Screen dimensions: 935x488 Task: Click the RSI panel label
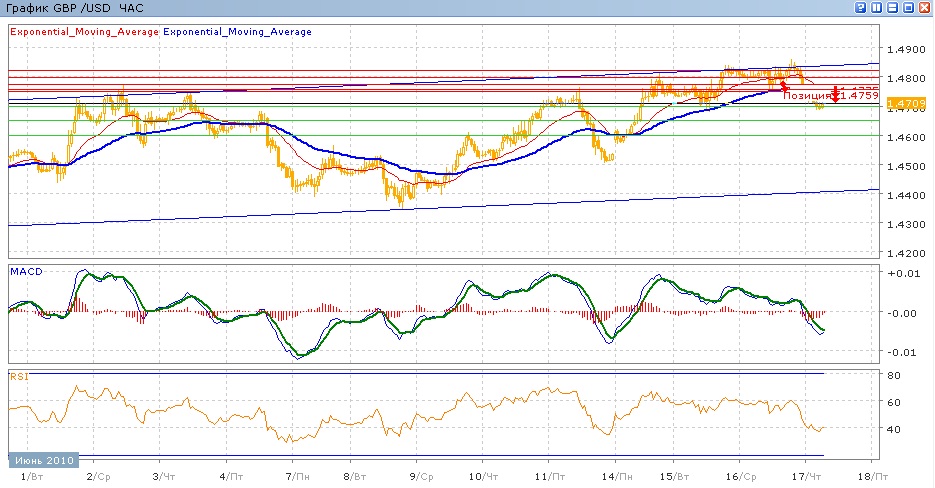click(18, 376)
